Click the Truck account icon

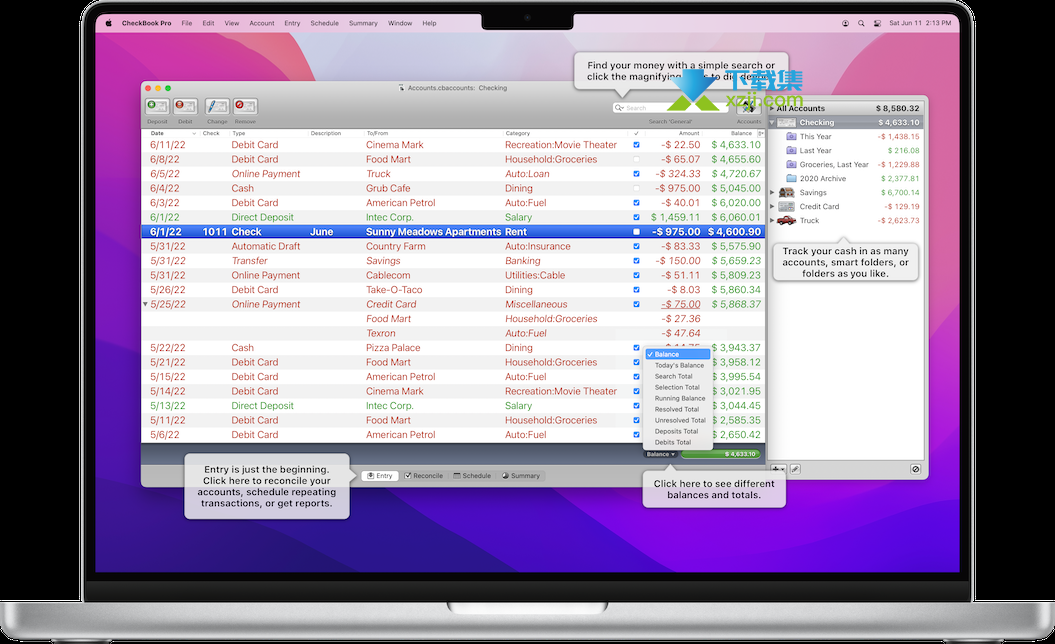787,221
